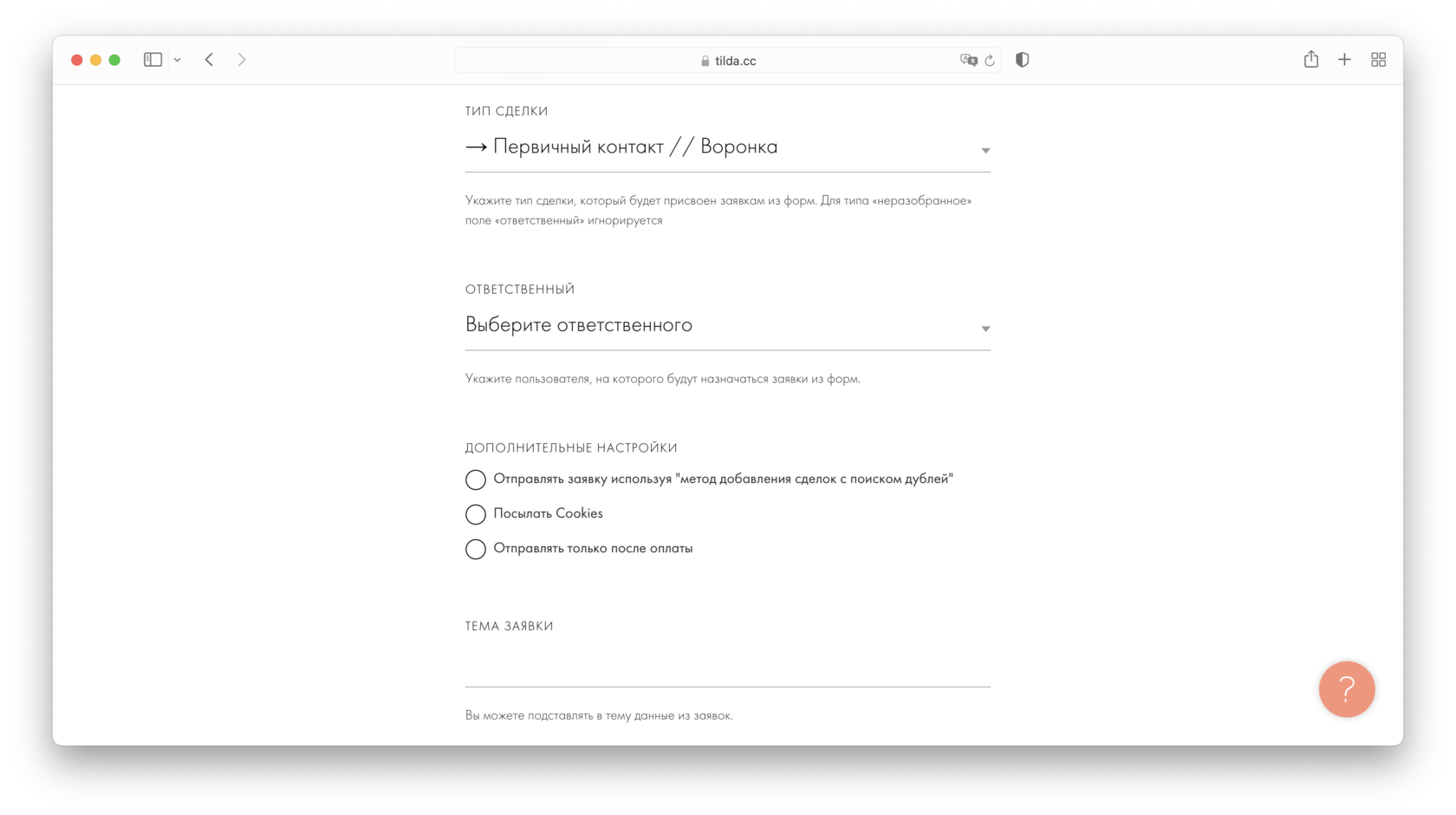
Task: Click the Тема заявки input field
Action: tap(727, 666)
